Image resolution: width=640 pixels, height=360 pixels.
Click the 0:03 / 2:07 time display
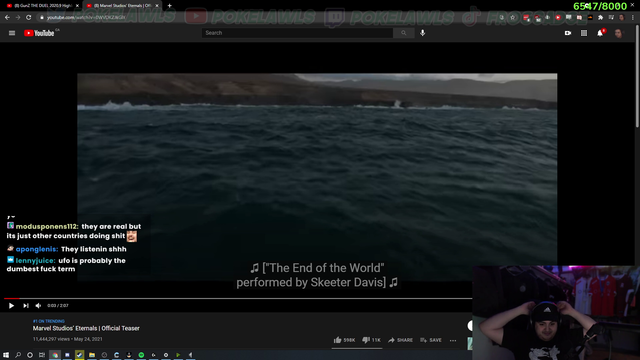pos(58,305)
